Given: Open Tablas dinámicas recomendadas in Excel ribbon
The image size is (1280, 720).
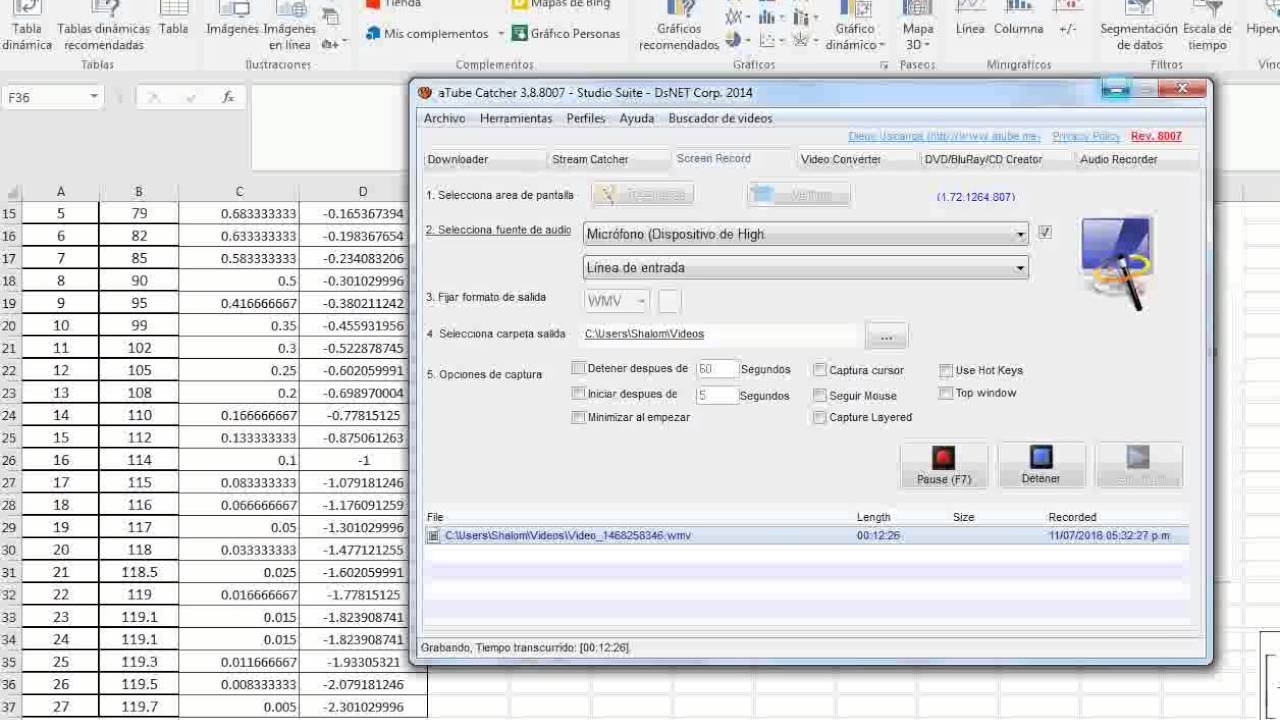Looking at the screenshot, I should point(104,26).
